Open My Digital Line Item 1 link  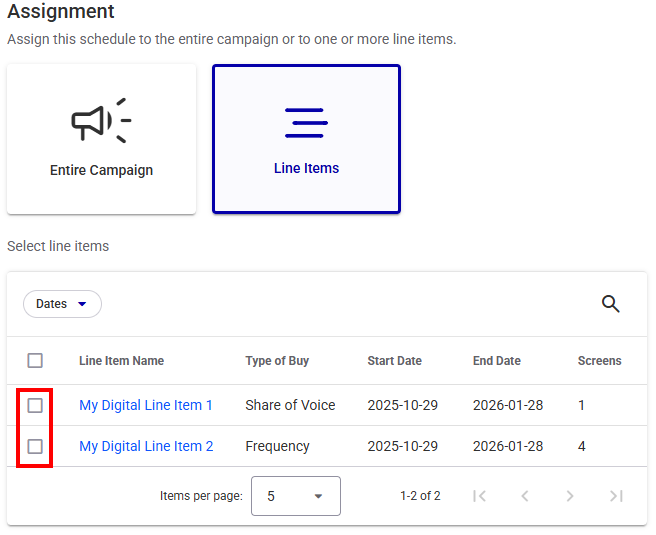[146, 406]
